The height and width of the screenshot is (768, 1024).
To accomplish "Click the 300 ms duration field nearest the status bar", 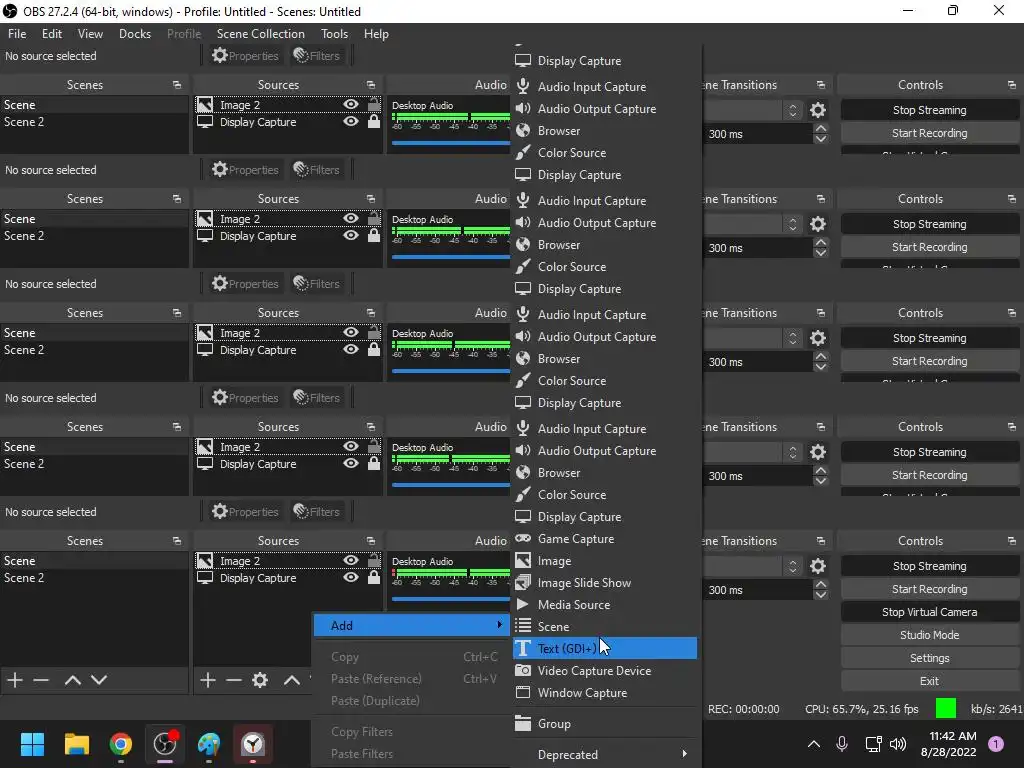I will 758,590.
